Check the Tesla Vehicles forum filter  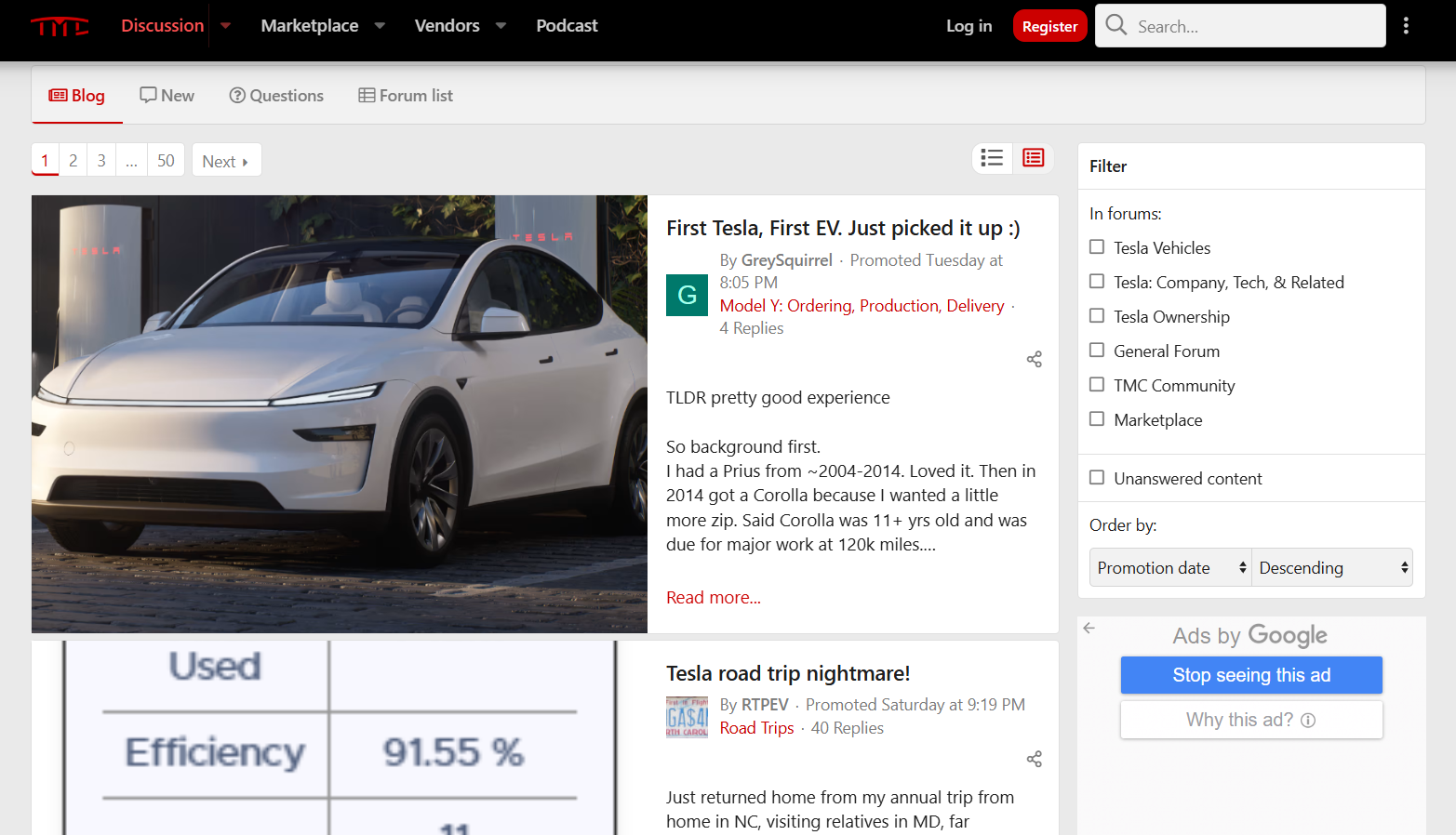point(1097,246)
